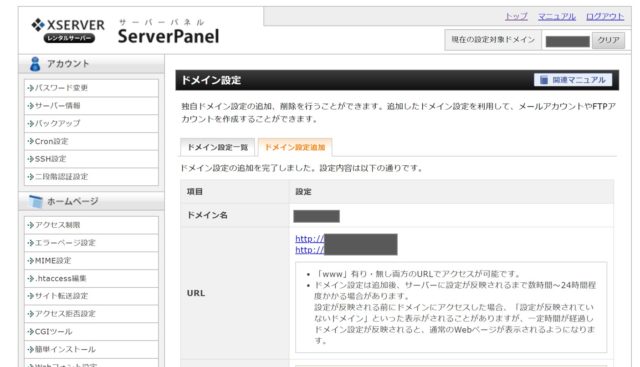This screenshot has height=367, width=640.
Task: Switch to the ドメイン設定一覧 tab
Action: (218, 147)
